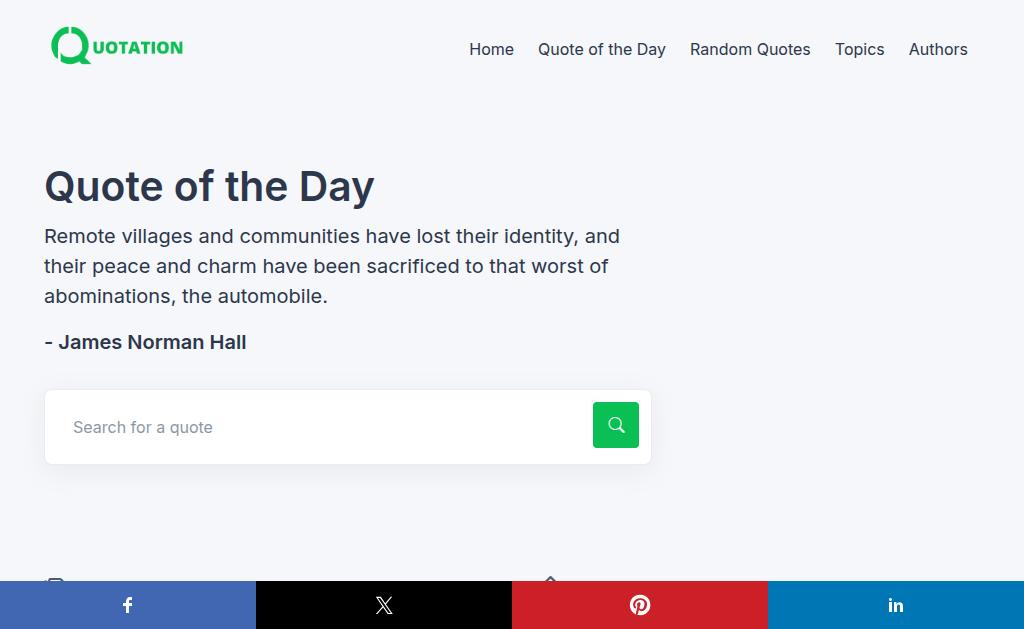Share the page on LinkedIn
This screenshot has width=1024, height=629.
896,605
